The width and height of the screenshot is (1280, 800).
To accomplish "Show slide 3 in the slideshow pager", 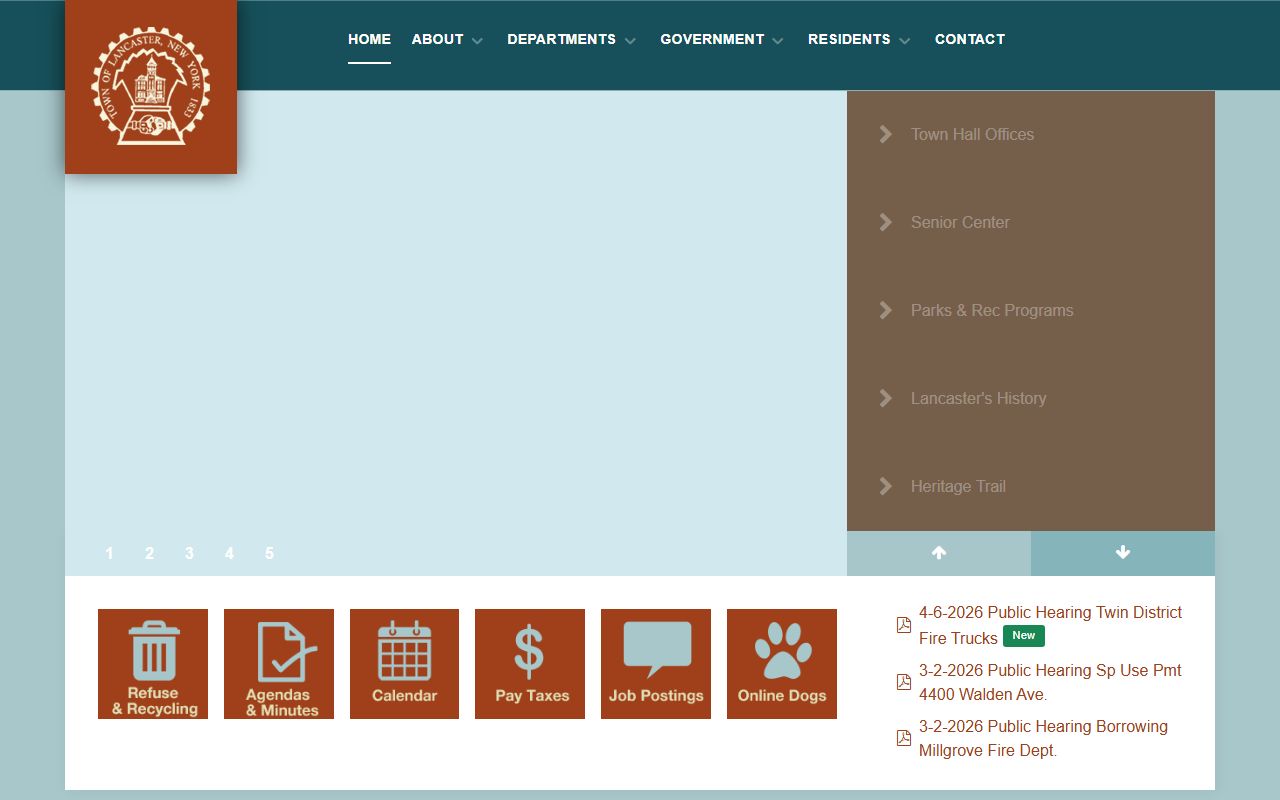I will pyautogui.click(x=189, y=553).
